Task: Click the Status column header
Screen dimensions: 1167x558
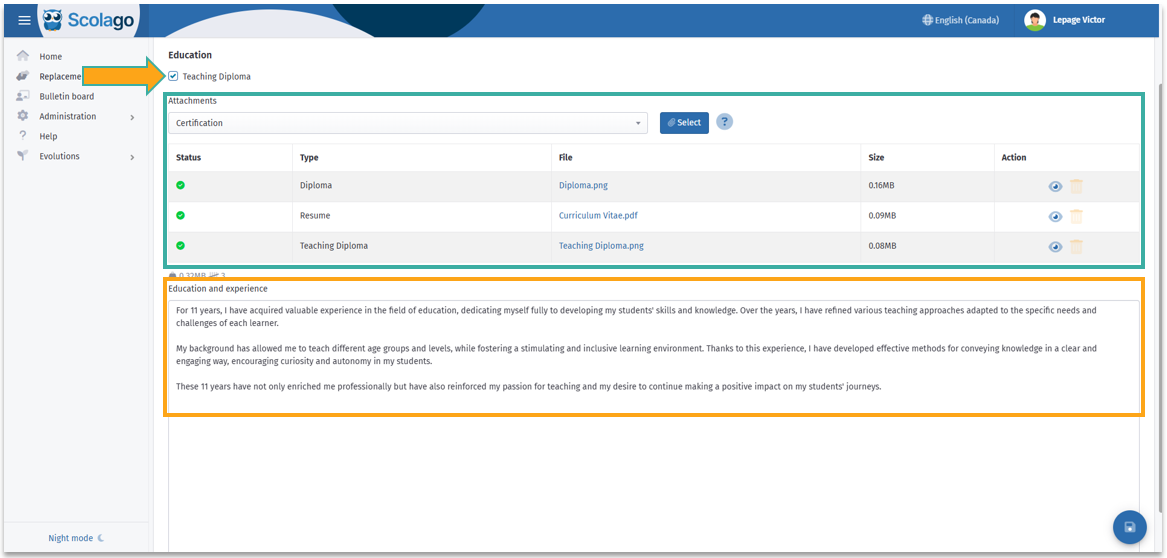Action: coord(188,158)
